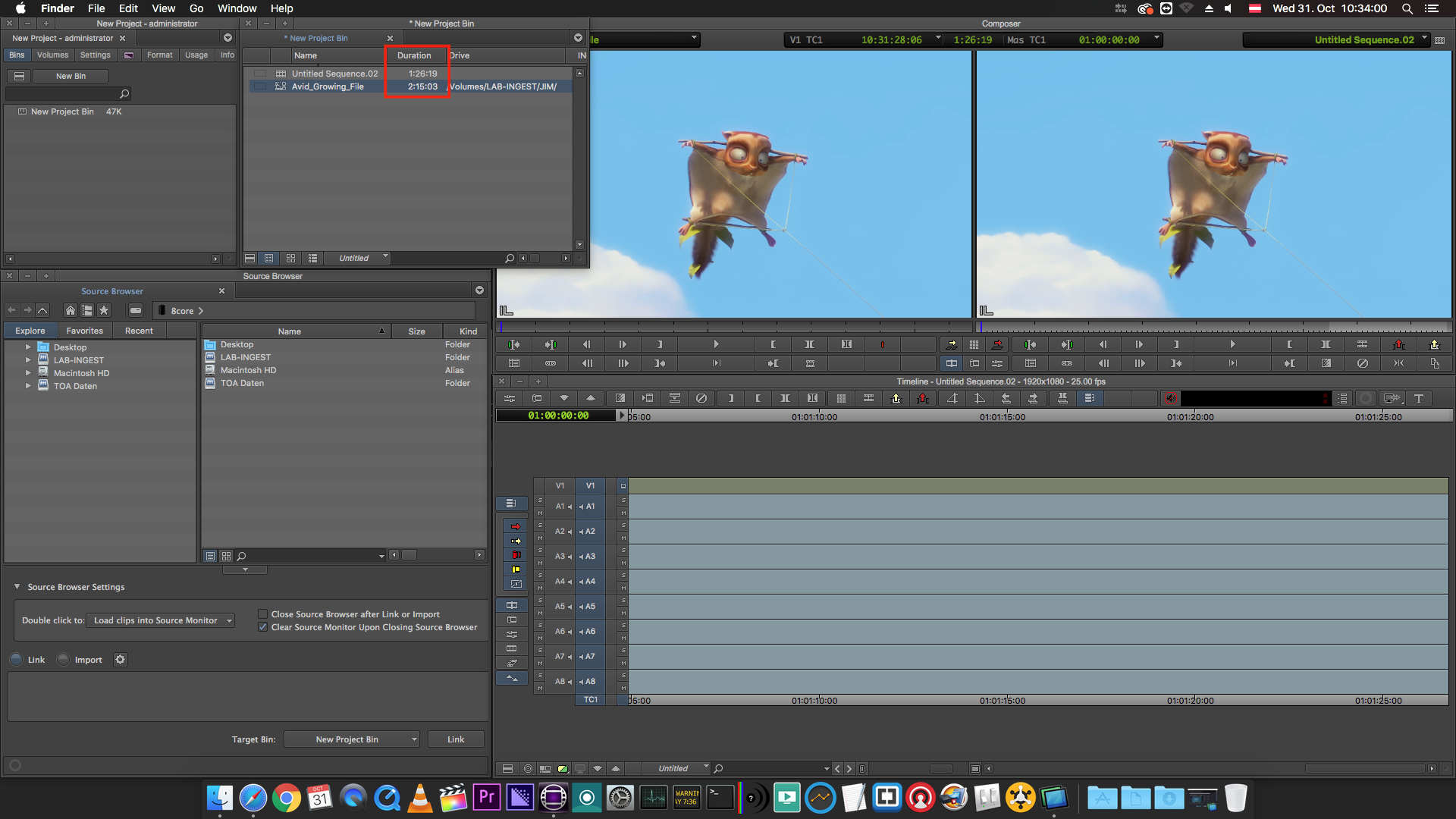Image resolution: width=1456 pixels, height=819 pixels.
Task: Collapse Source Browser Settings section
Action: 17,587
